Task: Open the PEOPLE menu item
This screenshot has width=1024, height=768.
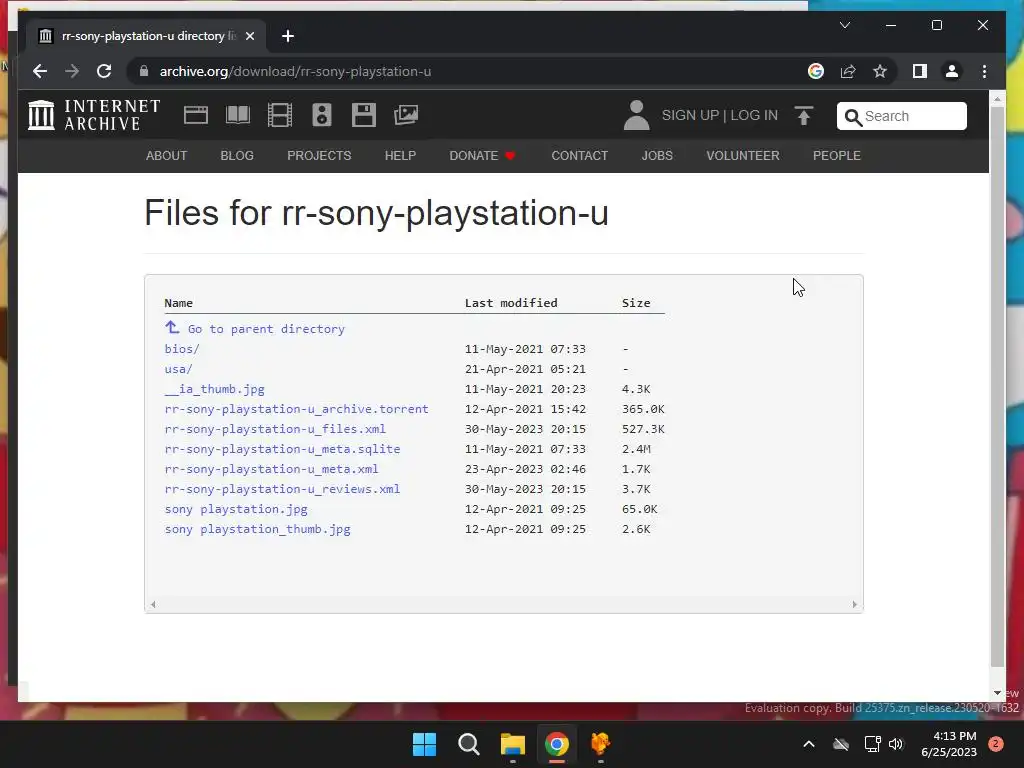Action: point(837,155)
